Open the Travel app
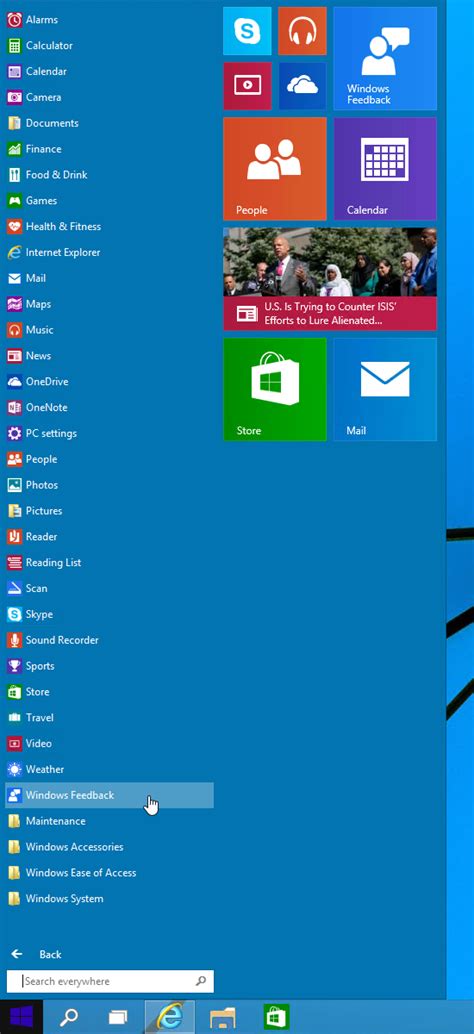The width and height of the screenshot is (474, 1034). tap(109, 717)
